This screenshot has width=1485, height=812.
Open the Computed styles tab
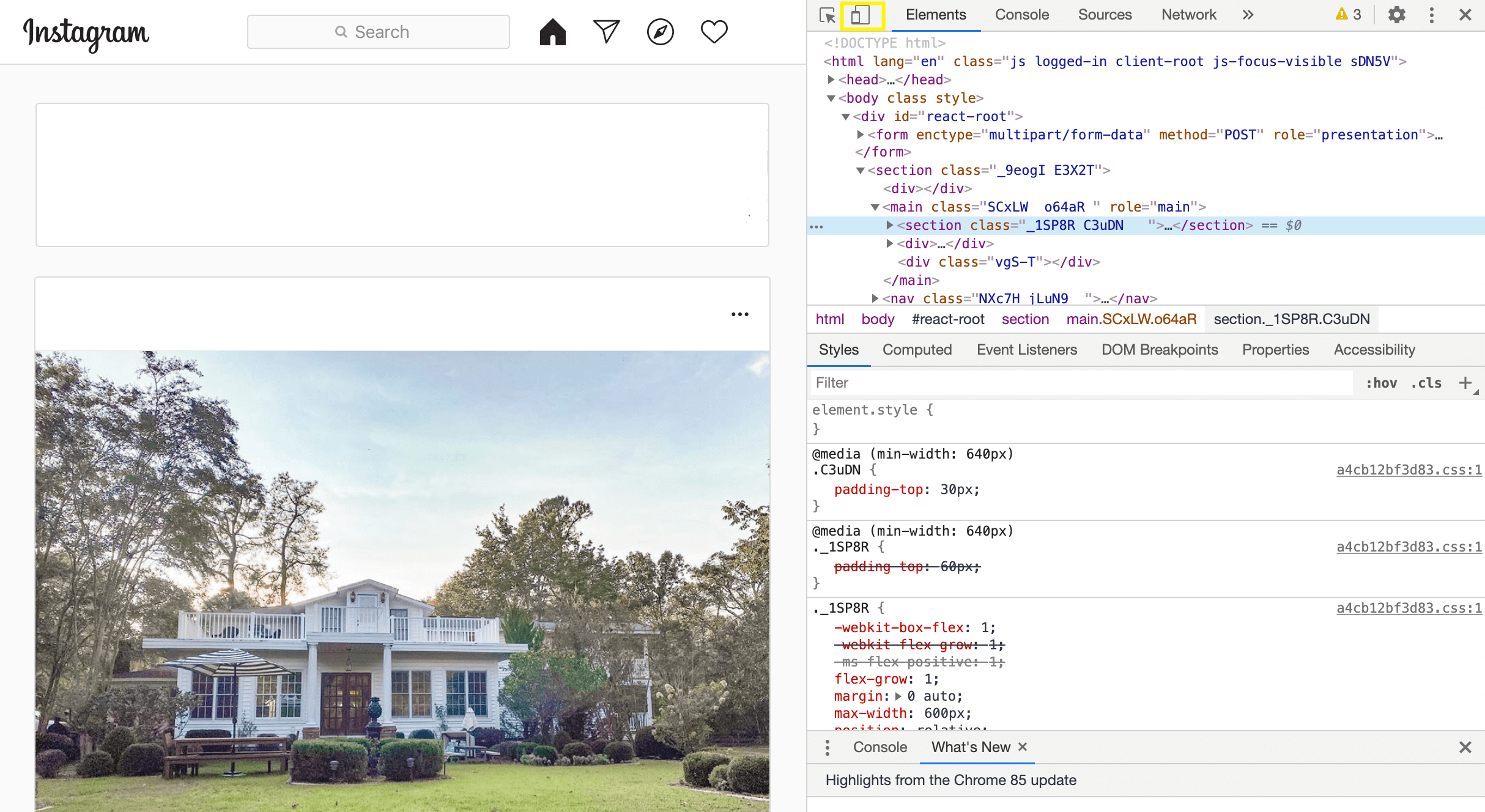click(917, 350)
